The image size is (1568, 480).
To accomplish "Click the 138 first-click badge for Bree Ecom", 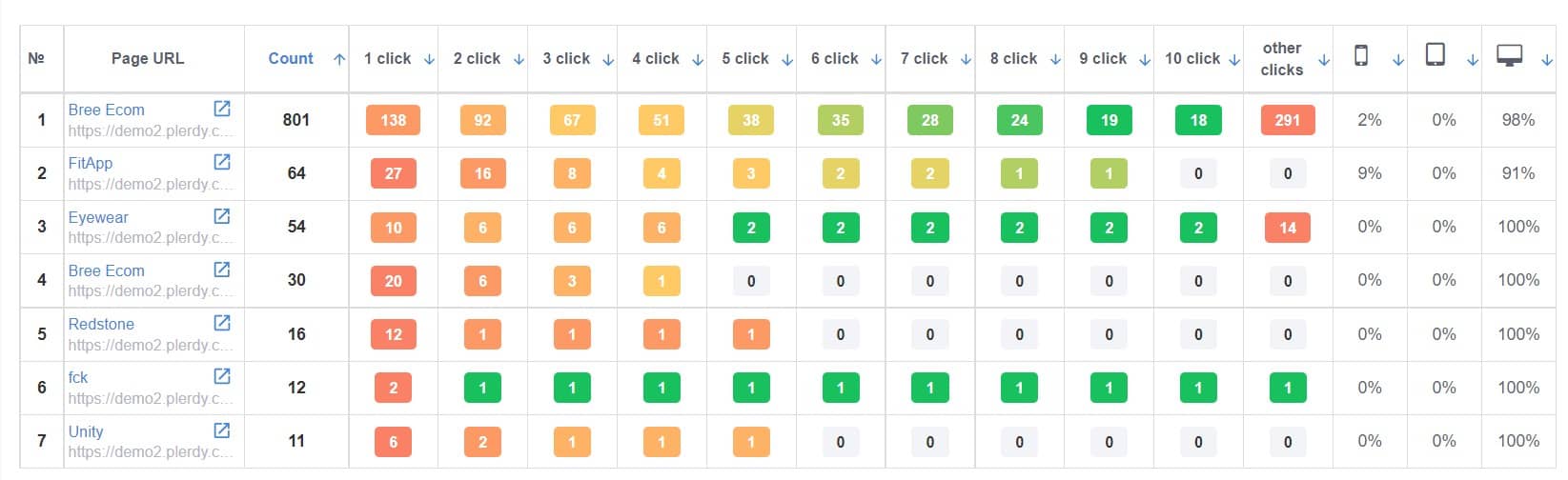I will (x=394, y=120).
